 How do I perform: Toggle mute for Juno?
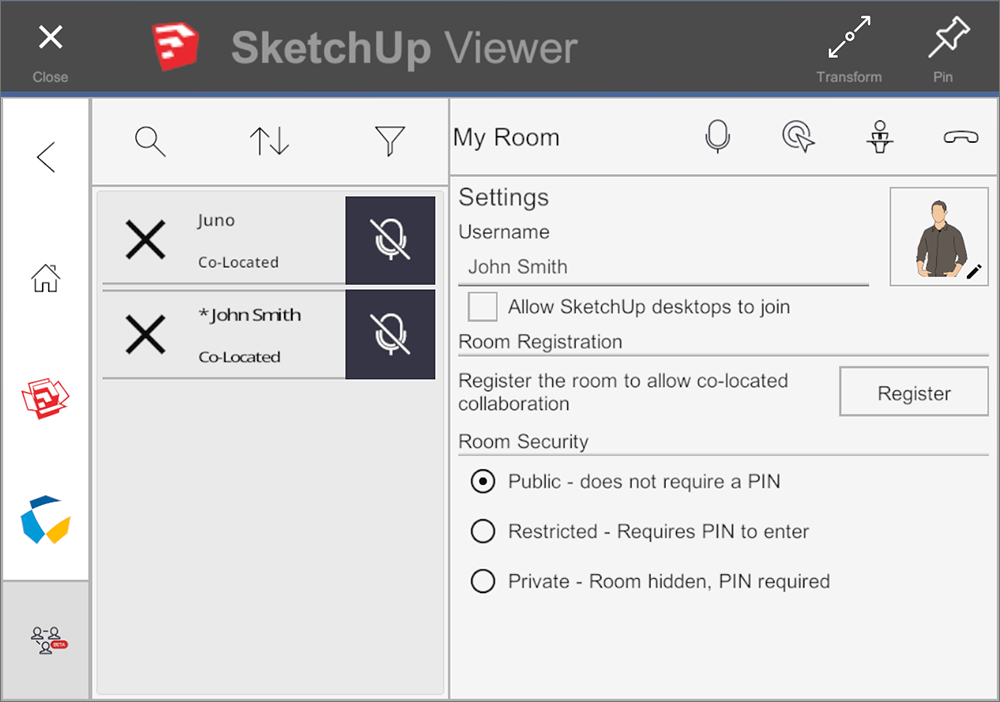390,240
